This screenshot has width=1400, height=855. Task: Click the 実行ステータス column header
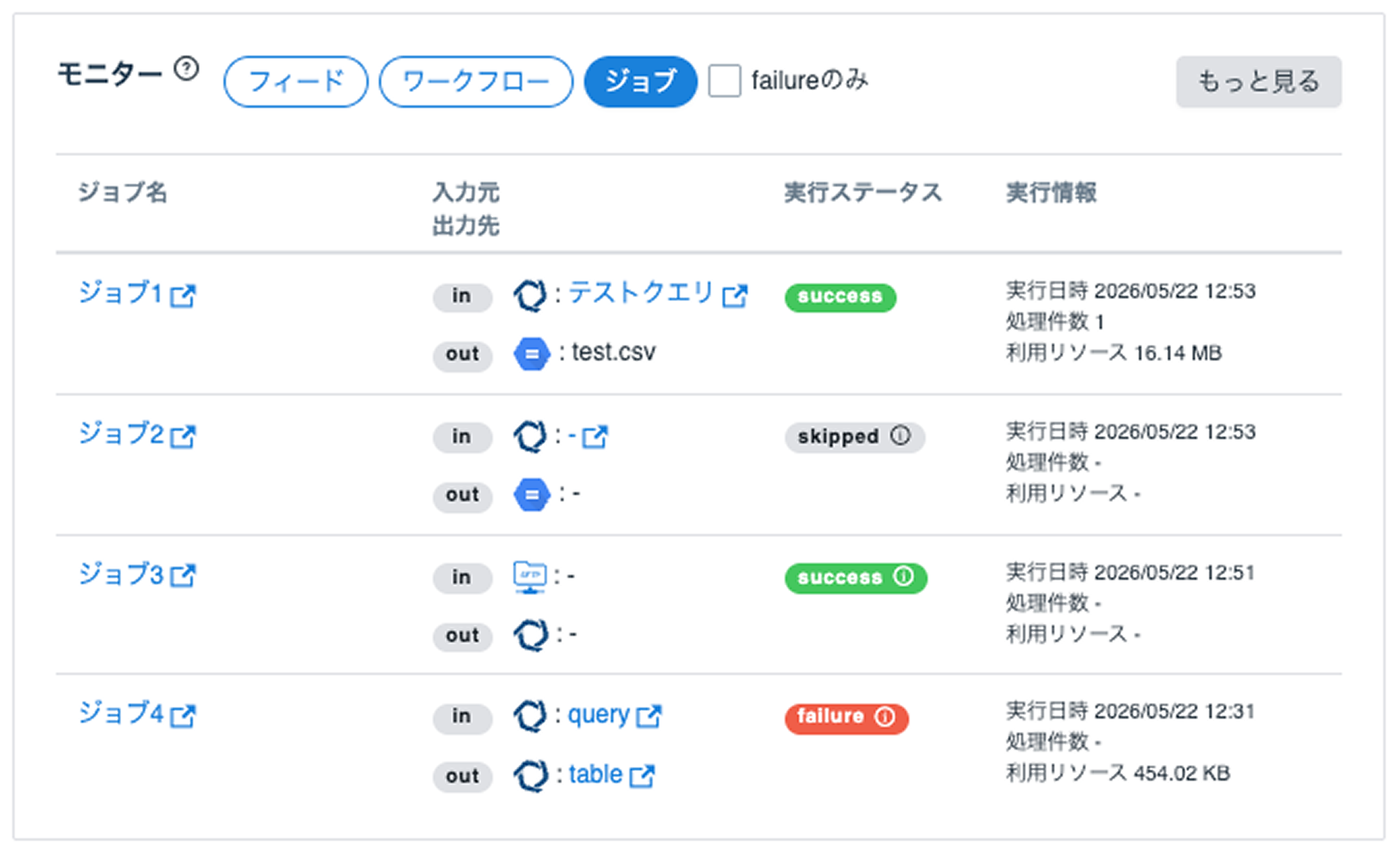pyautogui.click(x=863, y=193)
